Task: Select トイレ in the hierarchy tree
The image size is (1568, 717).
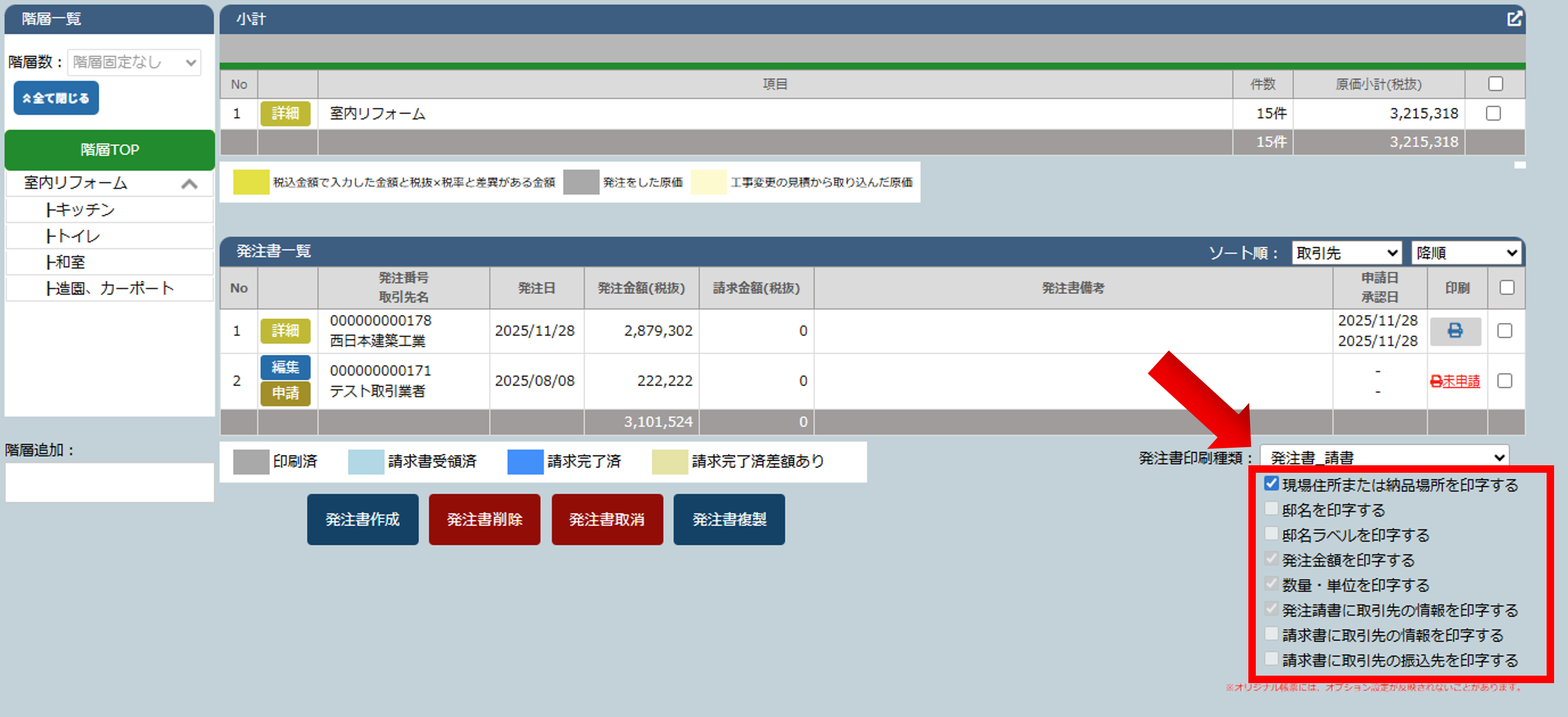Action: click(73, 236)
